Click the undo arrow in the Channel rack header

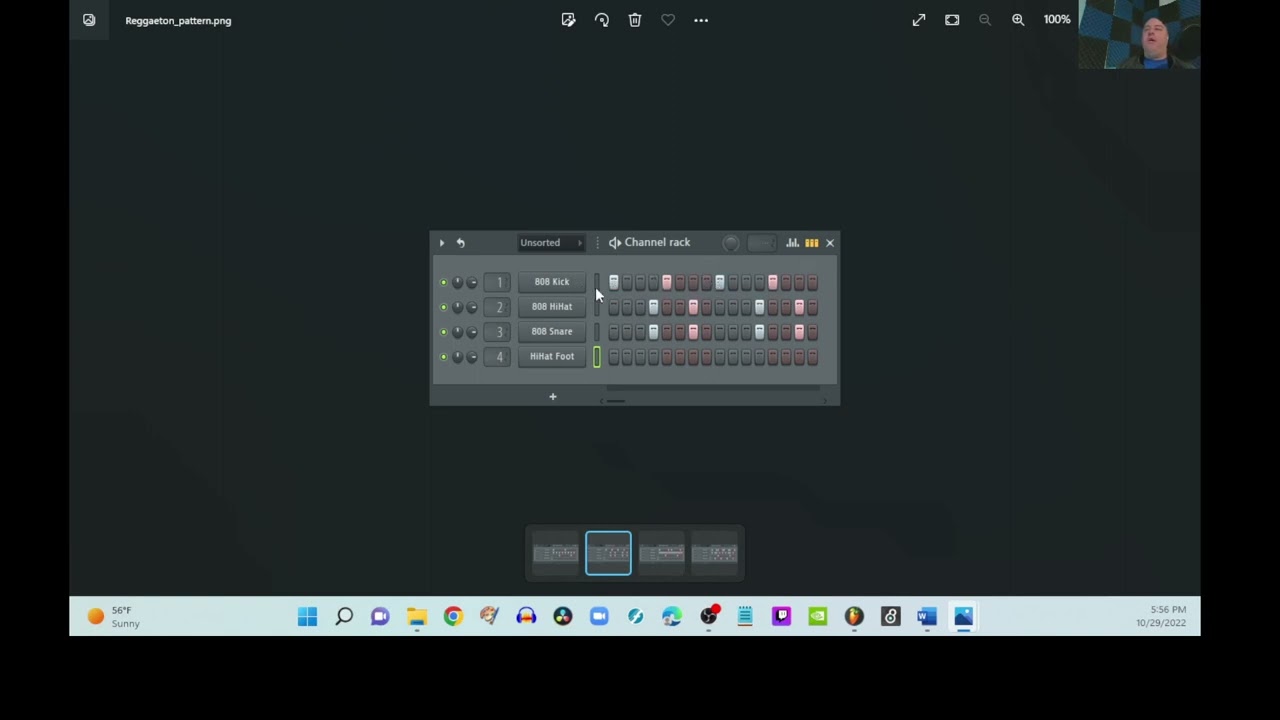[x=460, y=243]
